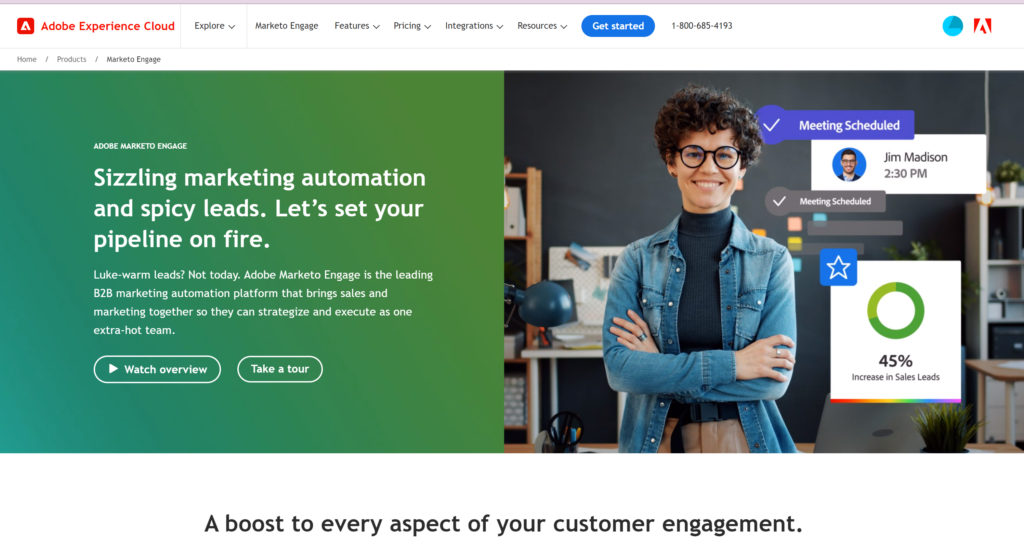Click the gray checkmark on smaller Meeting Scheduled
The image size is (1024, 550).
[x=779, y=201]
